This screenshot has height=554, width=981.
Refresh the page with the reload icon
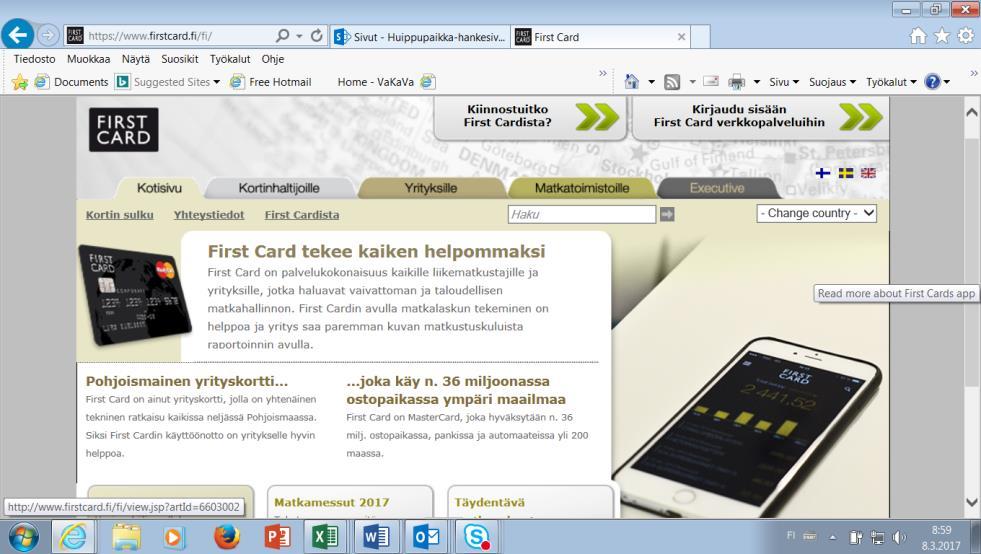(317, 36)
